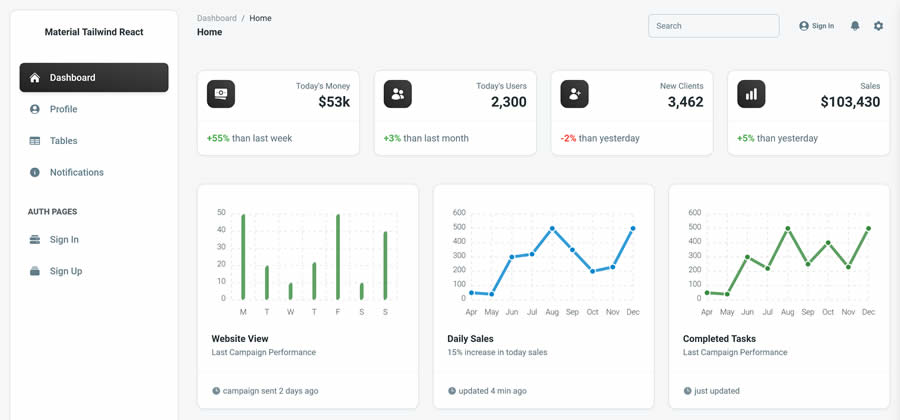Select Dashboard in the sidebar
The height and width of the screenshot is (420, 900).
pyautogui.click(x=94, y=77)
